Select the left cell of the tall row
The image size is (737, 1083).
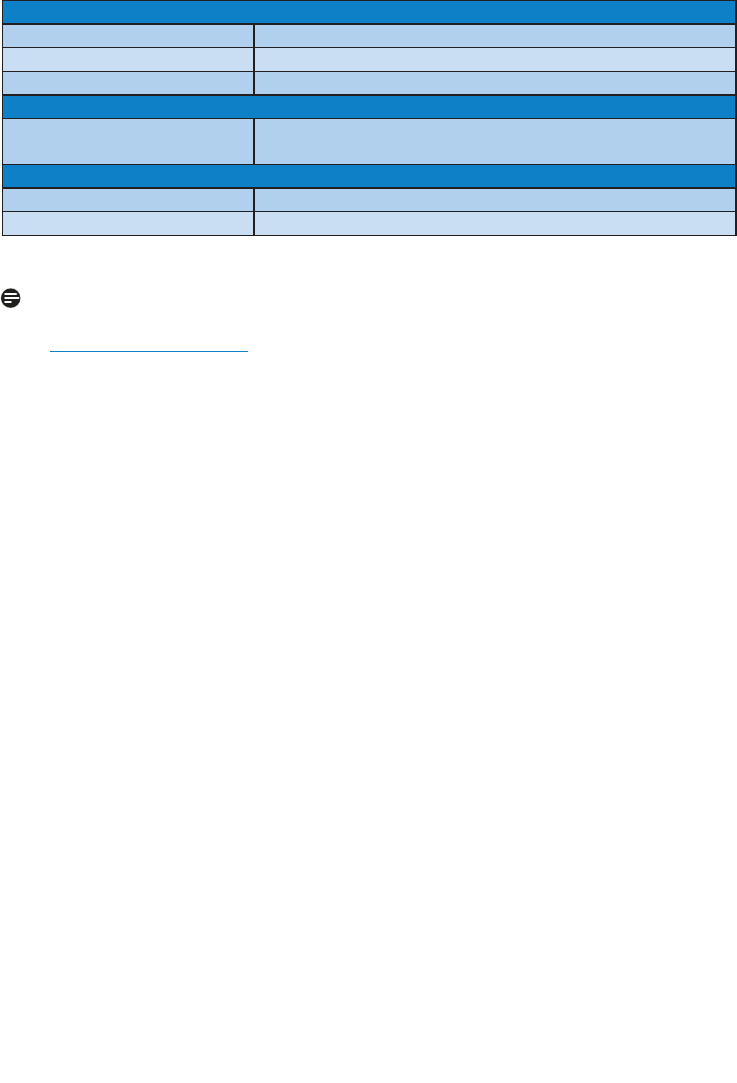128,142
